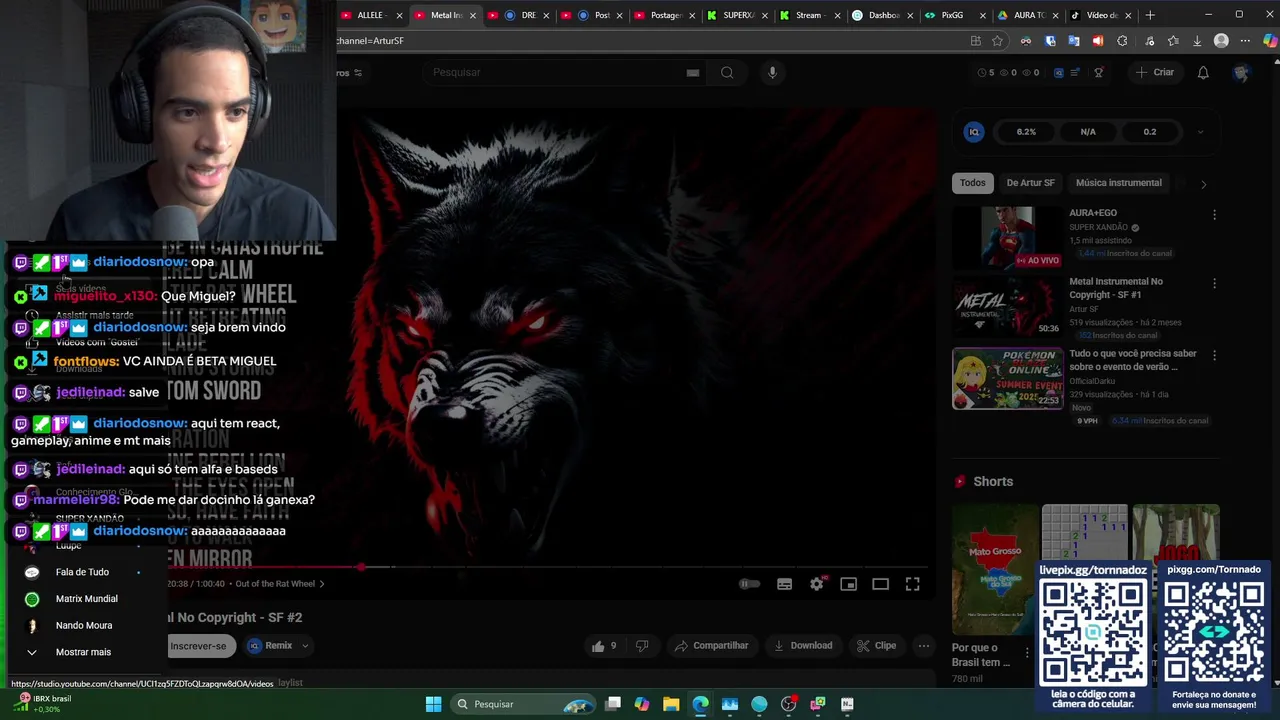The height and width of the screenshot is (720, 1280).
Task: Open 'Nando Moura' subscription channel
Action: point(83,626)
